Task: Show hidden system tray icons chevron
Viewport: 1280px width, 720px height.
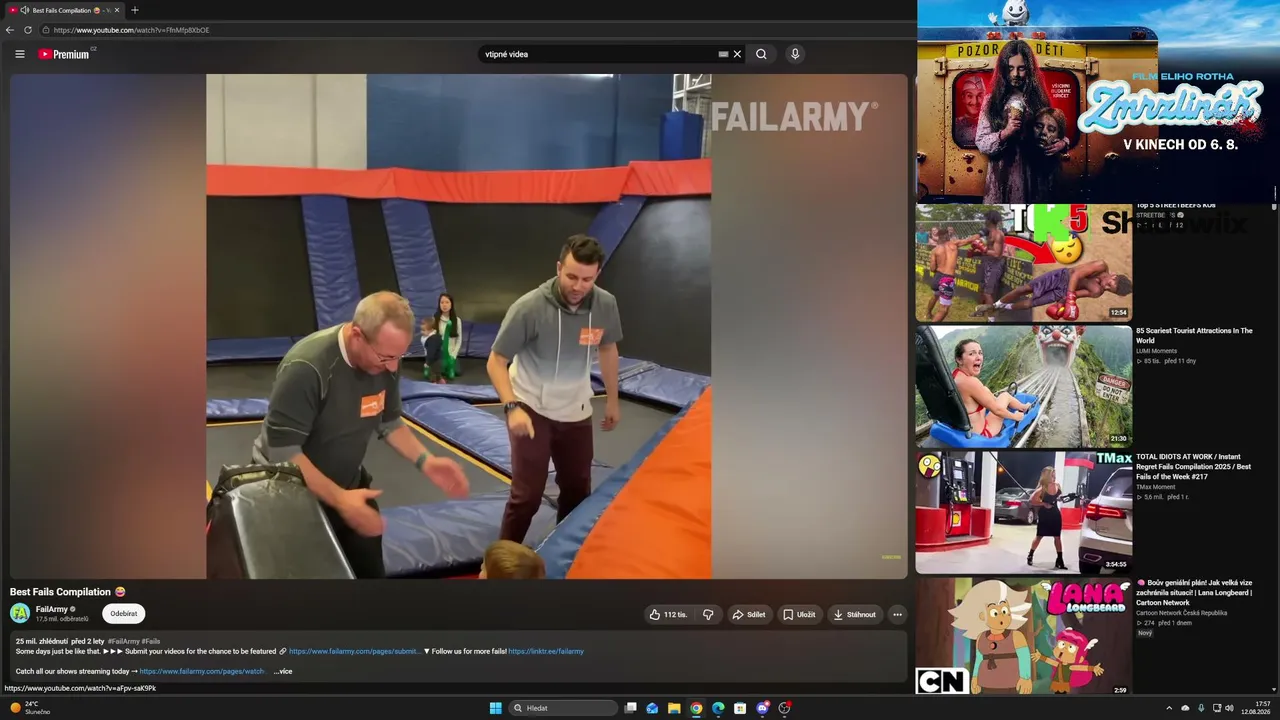Action: pos(1169,708)
